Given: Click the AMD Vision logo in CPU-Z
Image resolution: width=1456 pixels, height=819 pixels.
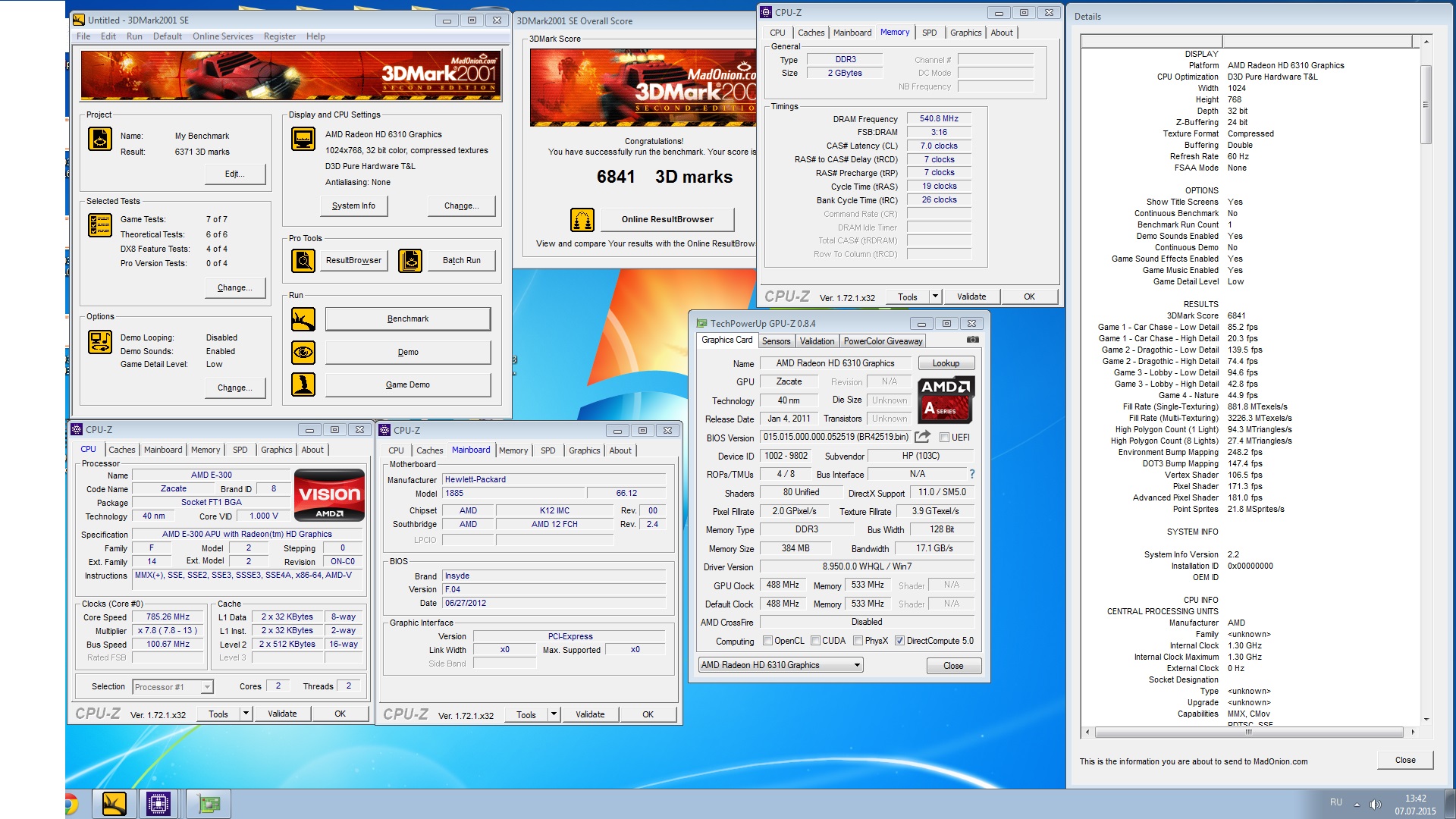Looking at the screenshot, I should 329,494.
